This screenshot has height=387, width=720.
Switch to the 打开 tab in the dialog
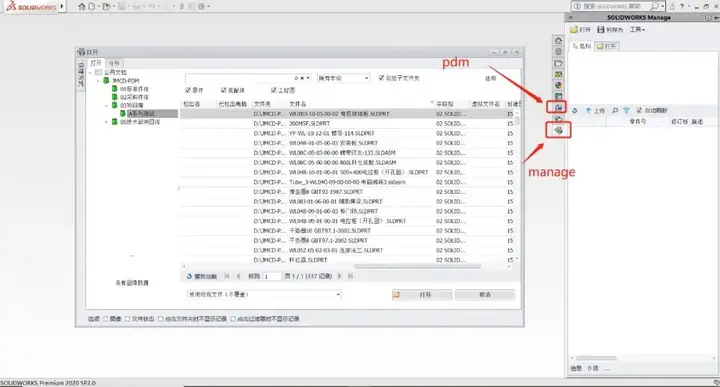point(96,63)
